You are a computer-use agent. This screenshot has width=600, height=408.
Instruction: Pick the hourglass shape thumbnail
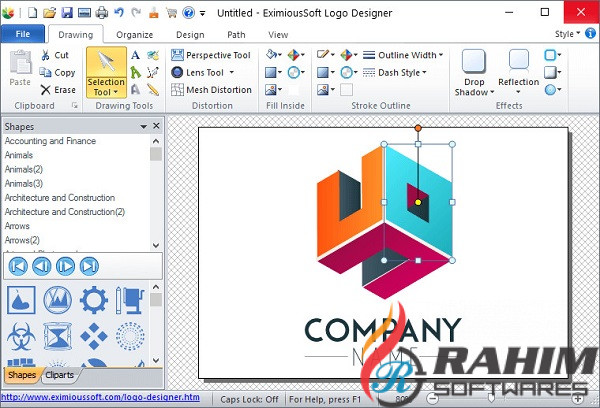(57, 336)
